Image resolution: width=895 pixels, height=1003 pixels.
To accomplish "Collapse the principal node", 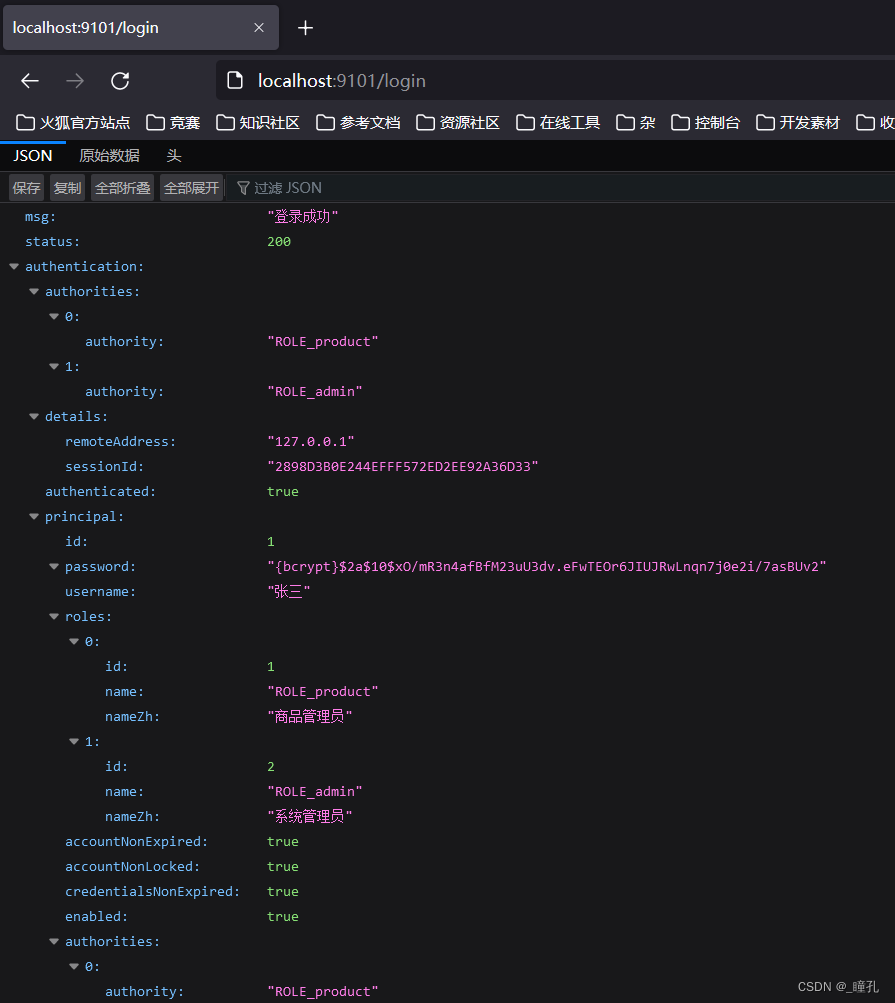I will (x=34, y=516).
